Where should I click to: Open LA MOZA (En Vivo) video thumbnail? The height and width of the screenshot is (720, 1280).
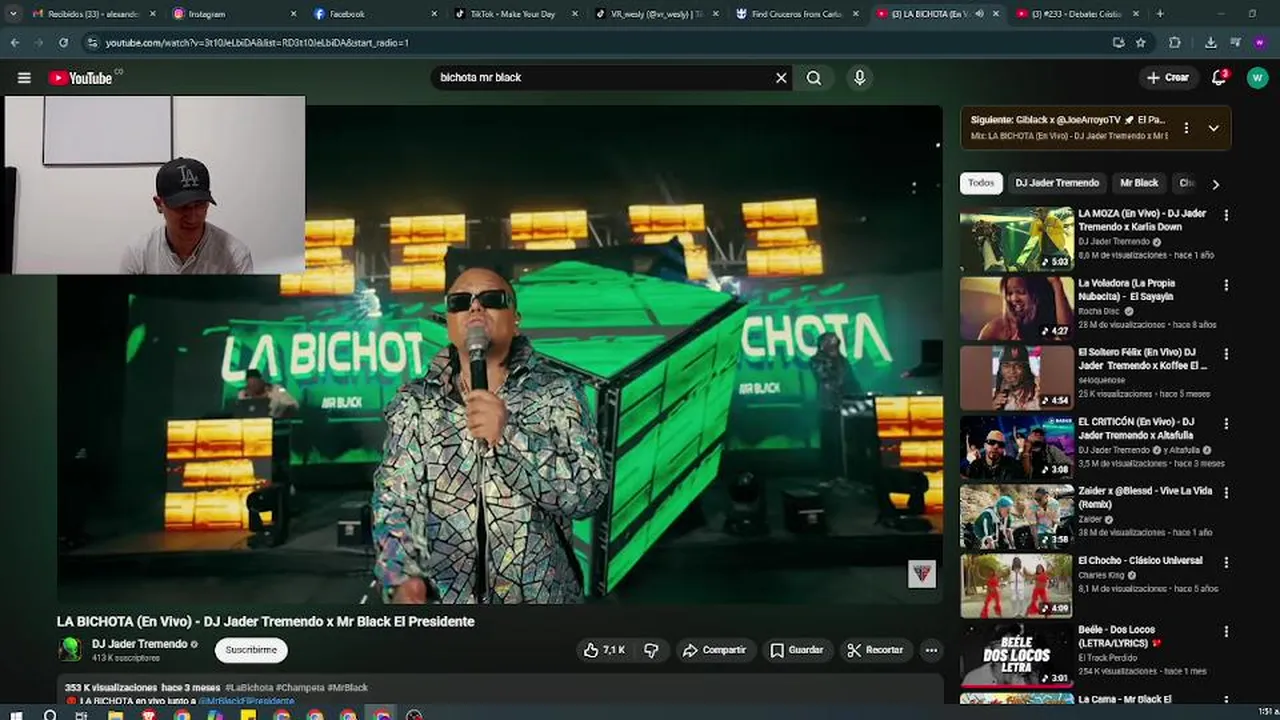[x=1016, y=239]
